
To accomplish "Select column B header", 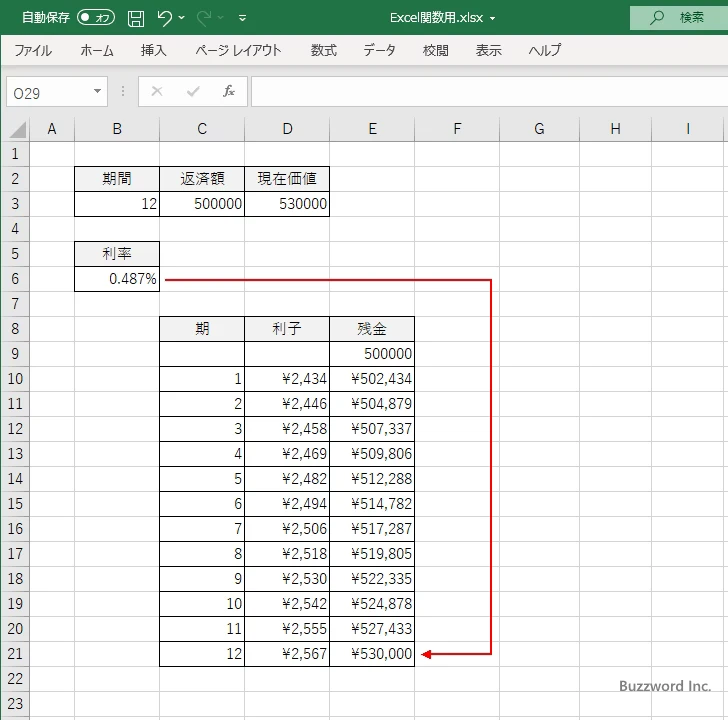I will (x=117, y=129).
